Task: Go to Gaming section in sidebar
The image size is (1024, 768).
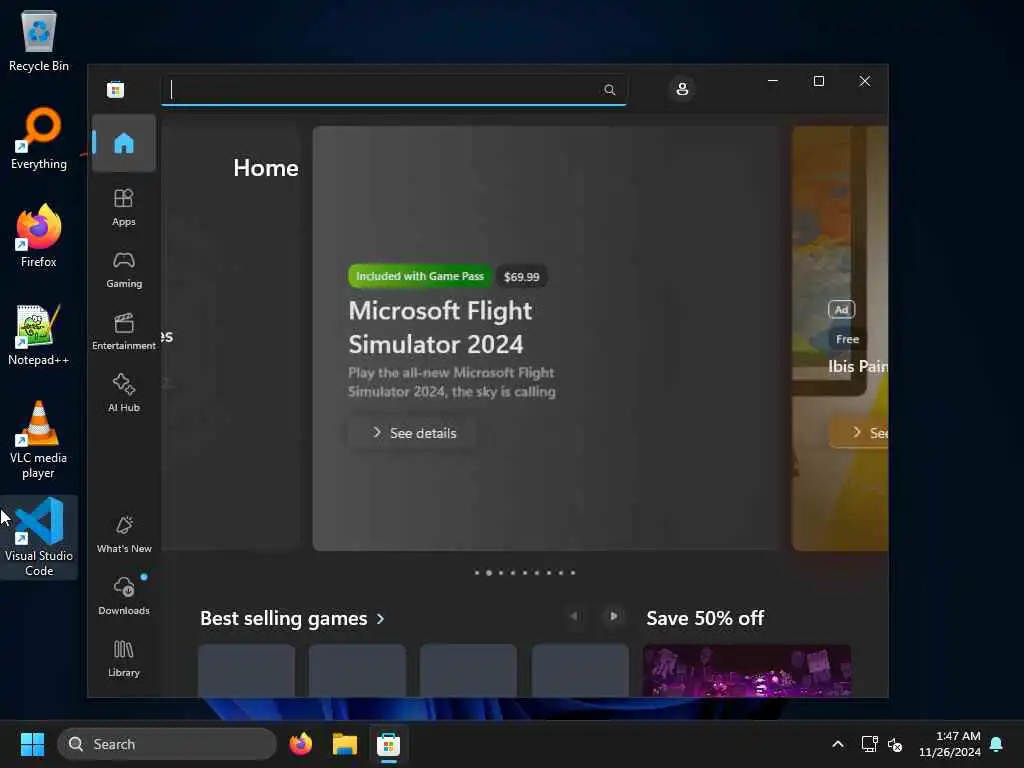Action: click(x=123, y=269)
